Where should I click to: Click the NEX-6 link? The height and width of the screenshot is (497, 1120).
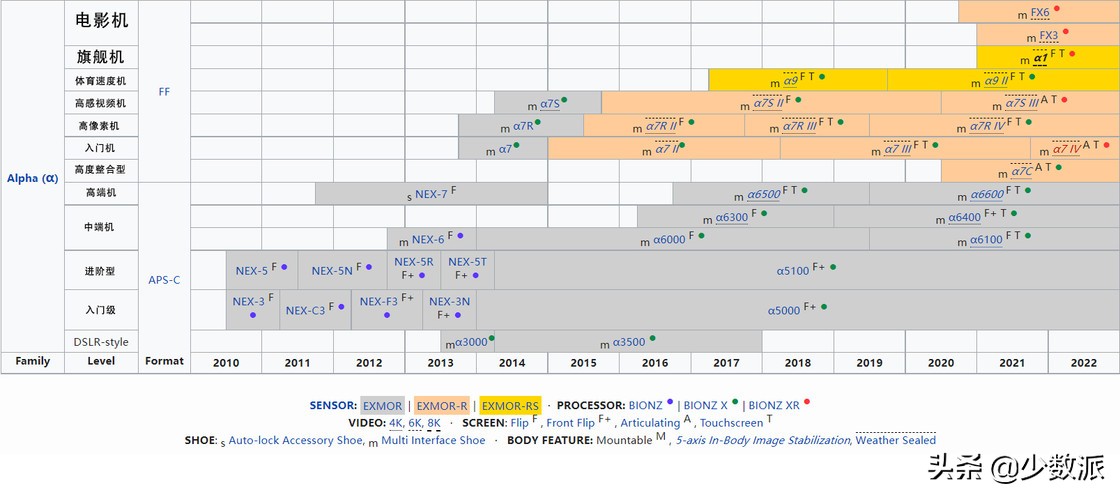[428, 240]
